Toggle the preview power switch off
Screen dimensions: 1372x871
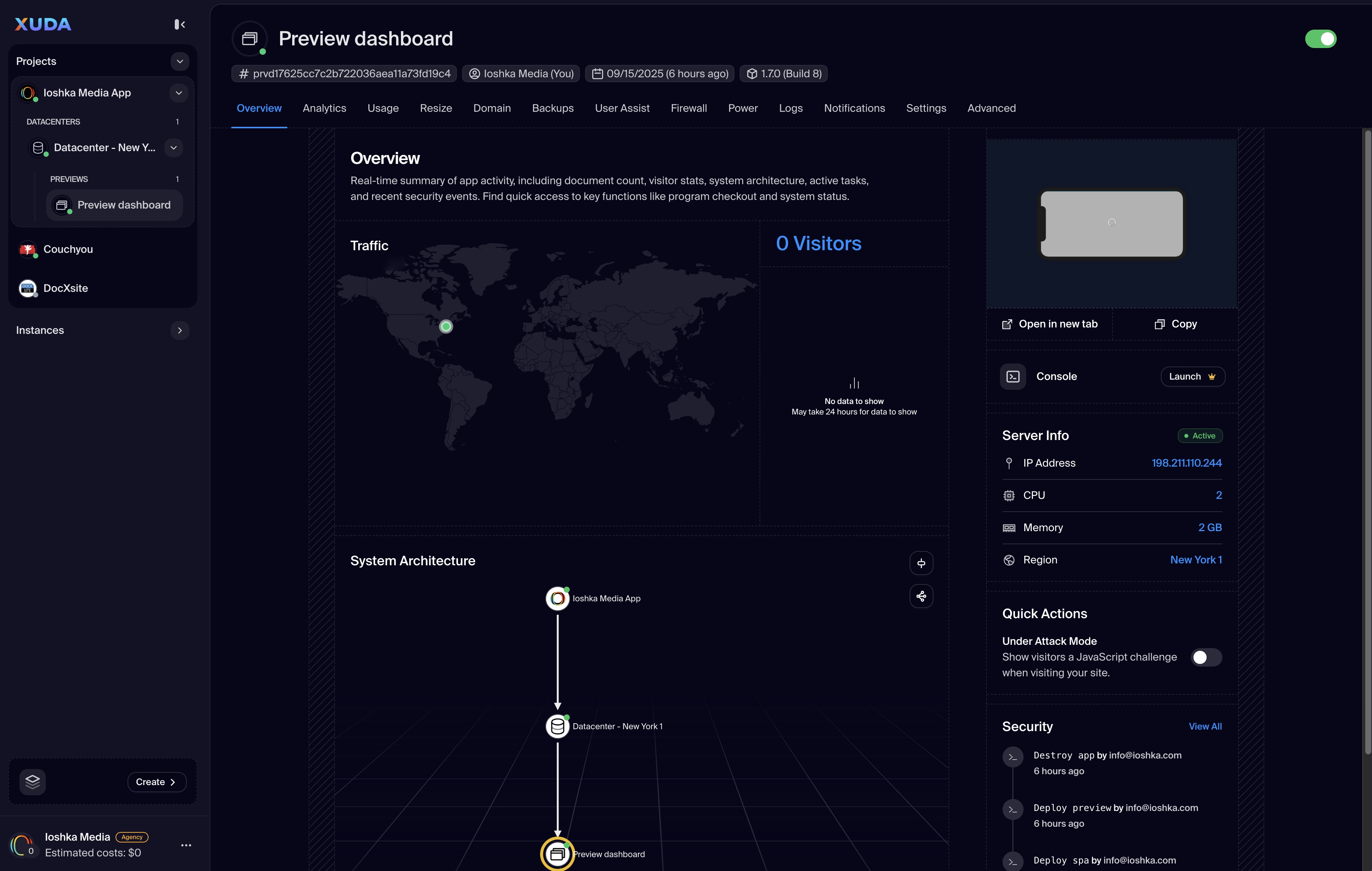click(x=1320, y=39)
